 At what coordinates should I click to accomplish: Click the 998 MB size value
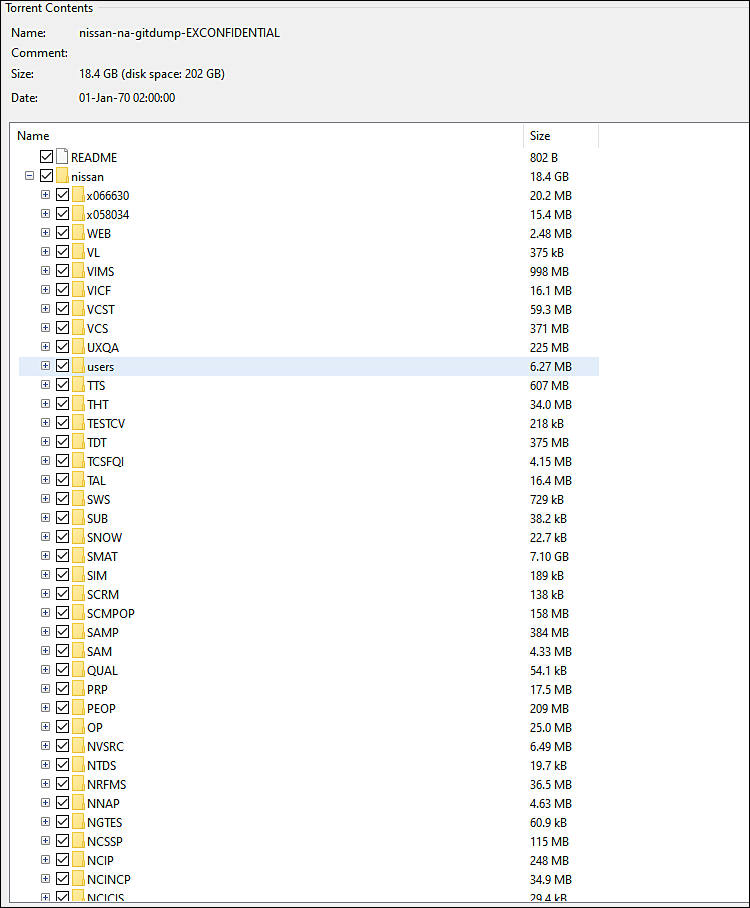coord(549,272)
